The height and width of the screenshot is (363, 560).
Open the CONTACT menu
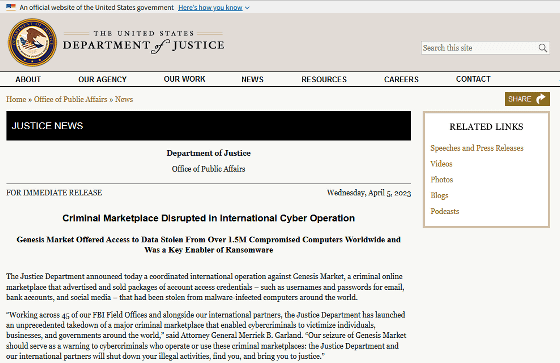473,79
